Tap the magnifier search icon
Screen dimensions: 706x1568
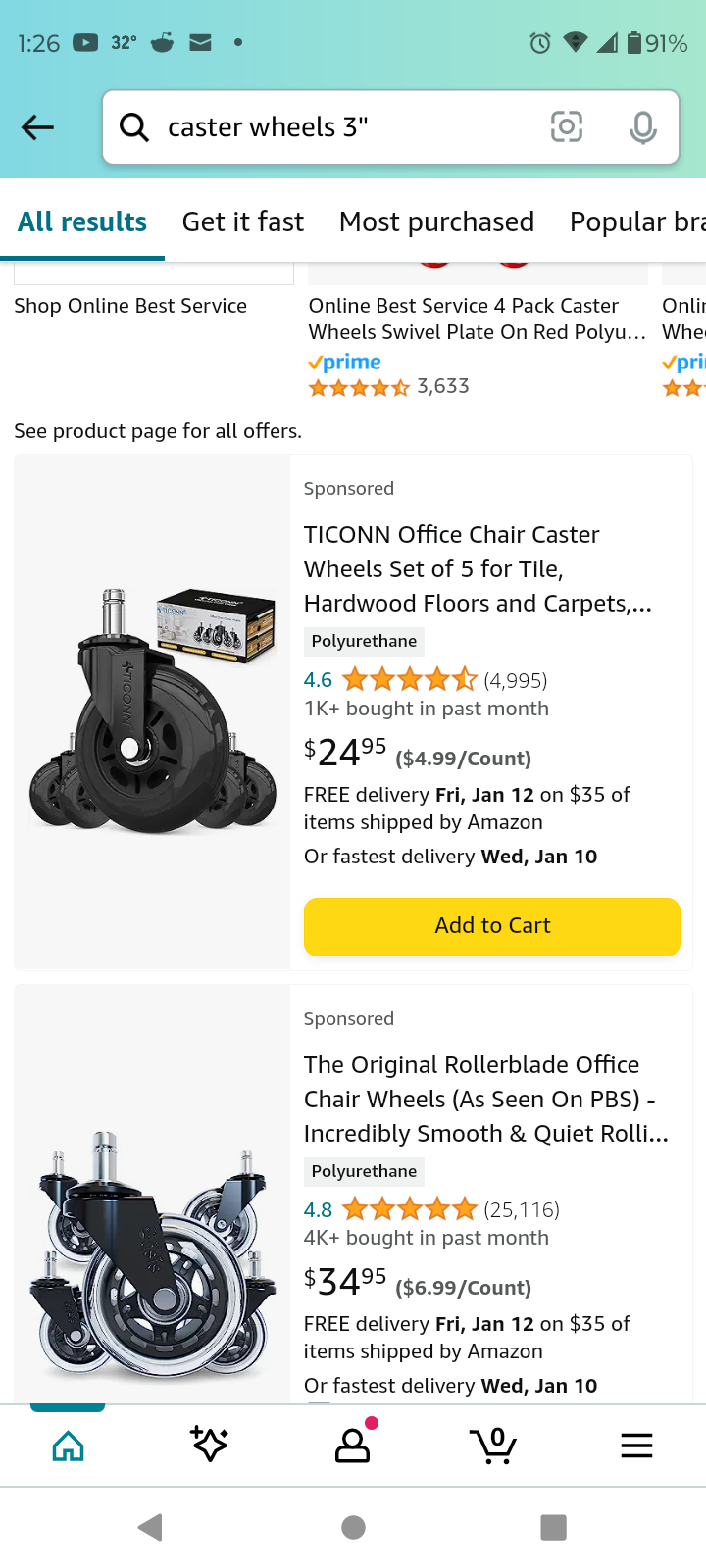point(134,127)
